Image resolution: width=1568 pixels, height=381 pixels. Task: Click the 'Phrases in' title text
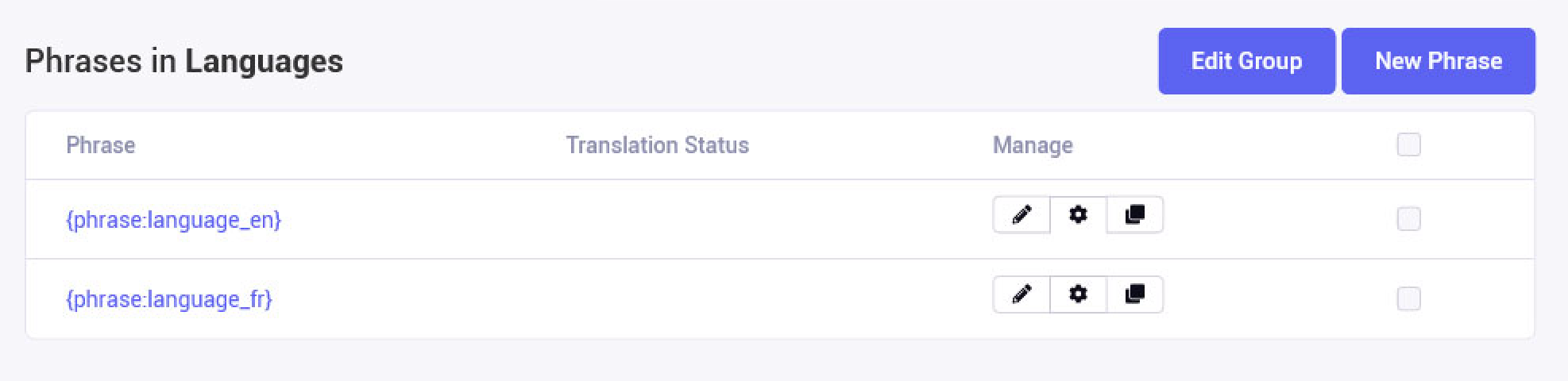tap(101, 61)
